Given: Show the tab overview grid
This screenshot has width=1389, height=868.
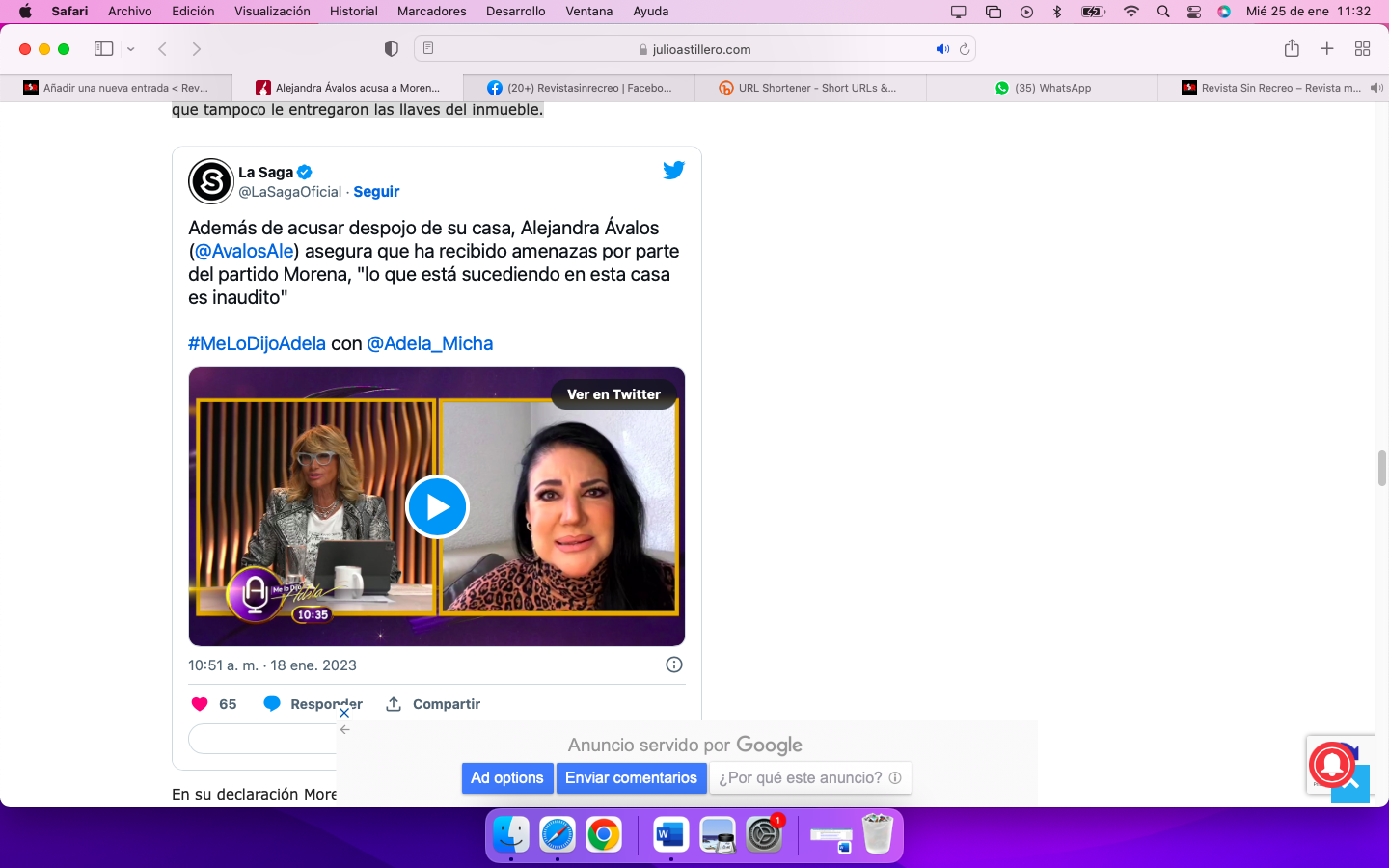Looking at the screenshot, I should (1362, 49).
